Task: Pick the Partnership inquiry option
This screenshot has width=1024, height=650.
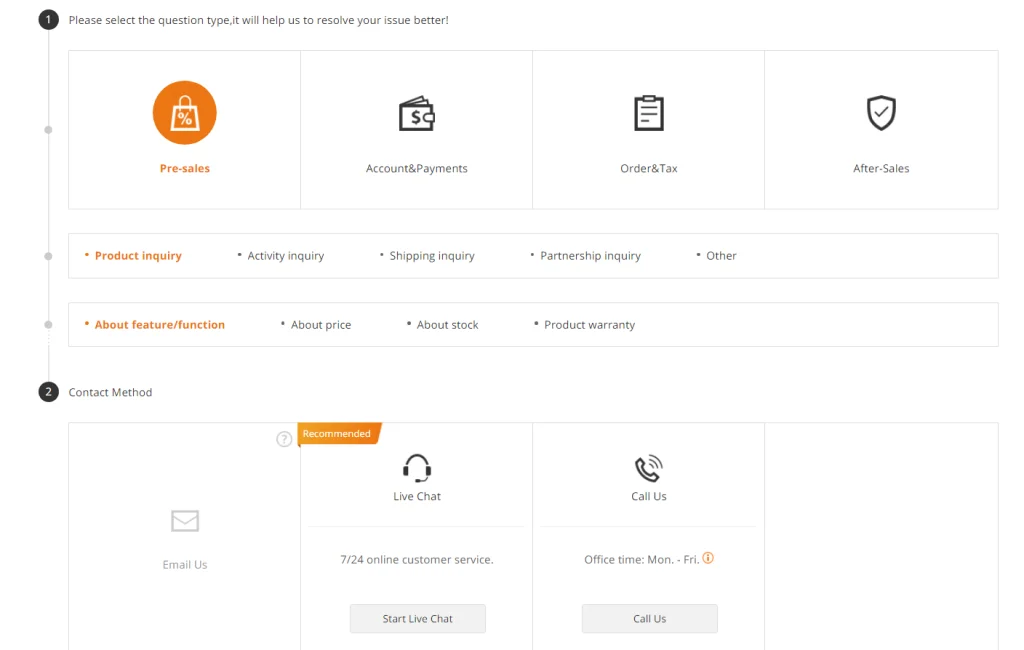Action: click(590, 256)
